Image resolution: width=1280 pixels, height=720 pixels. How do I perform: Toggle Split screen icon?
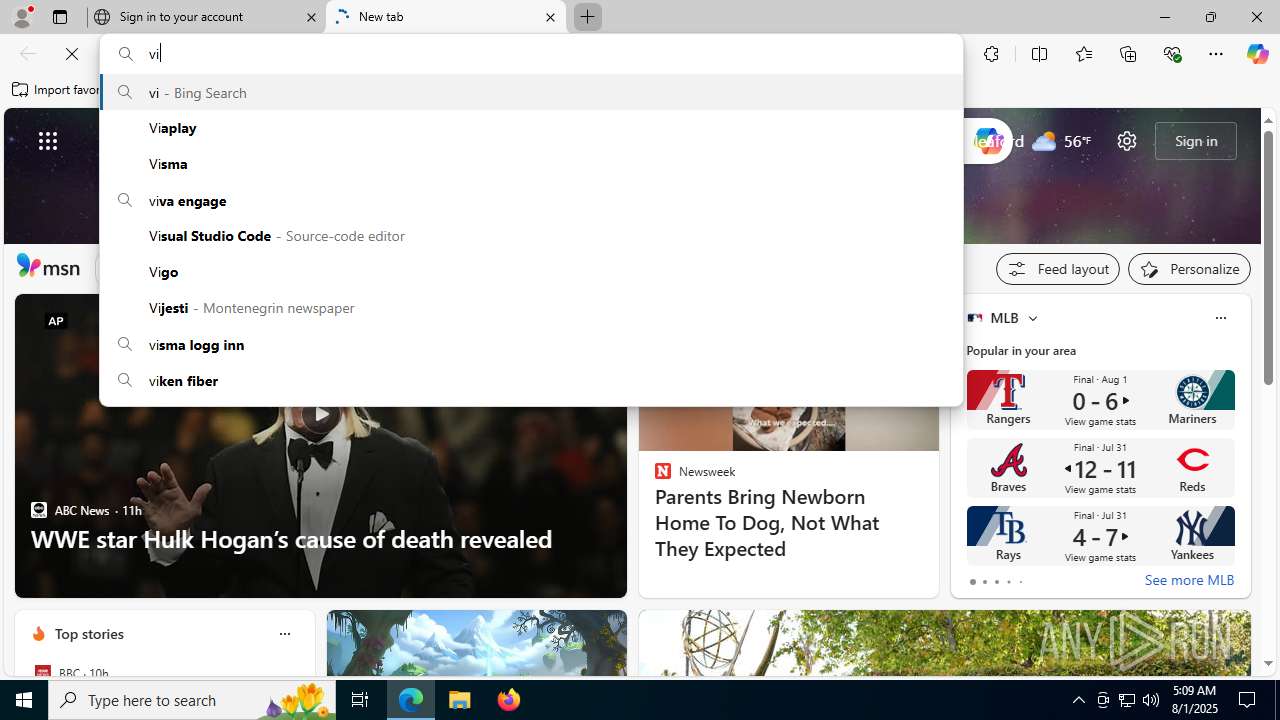pos(1039,54)
